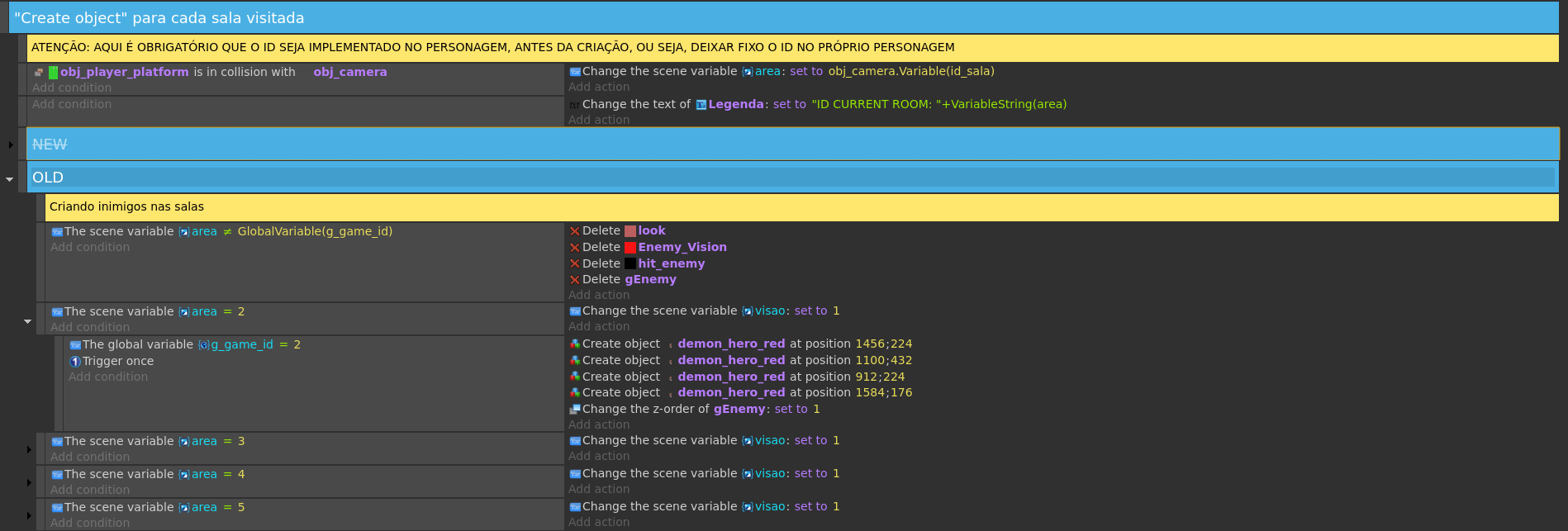Click the look object color icon

(x=630, y=231)
